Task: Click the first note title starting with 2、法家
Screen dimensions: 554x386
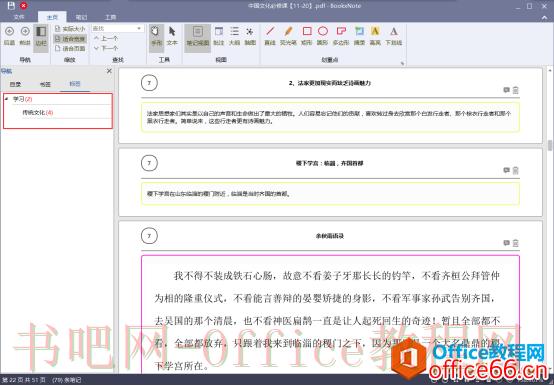Action: click(330, 83)
